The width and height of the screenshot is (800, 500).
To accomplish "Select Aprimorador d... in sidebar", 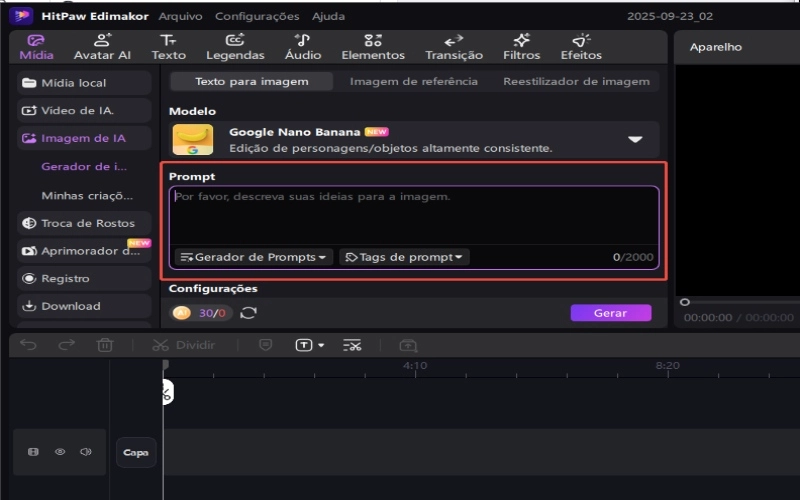I will [84, 251].
